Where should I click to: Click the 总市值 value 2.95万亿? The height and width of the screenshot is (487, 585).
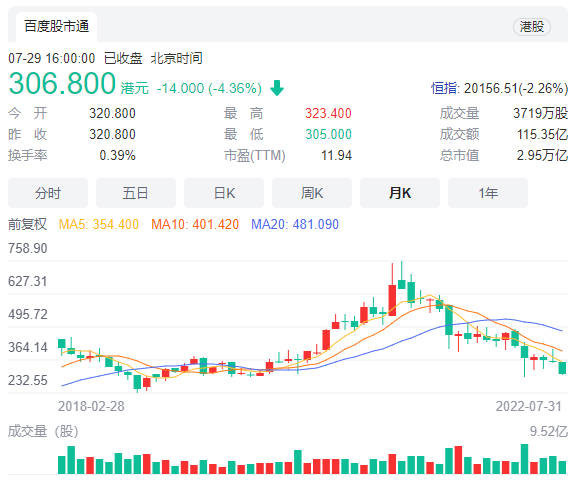point(542,155)
